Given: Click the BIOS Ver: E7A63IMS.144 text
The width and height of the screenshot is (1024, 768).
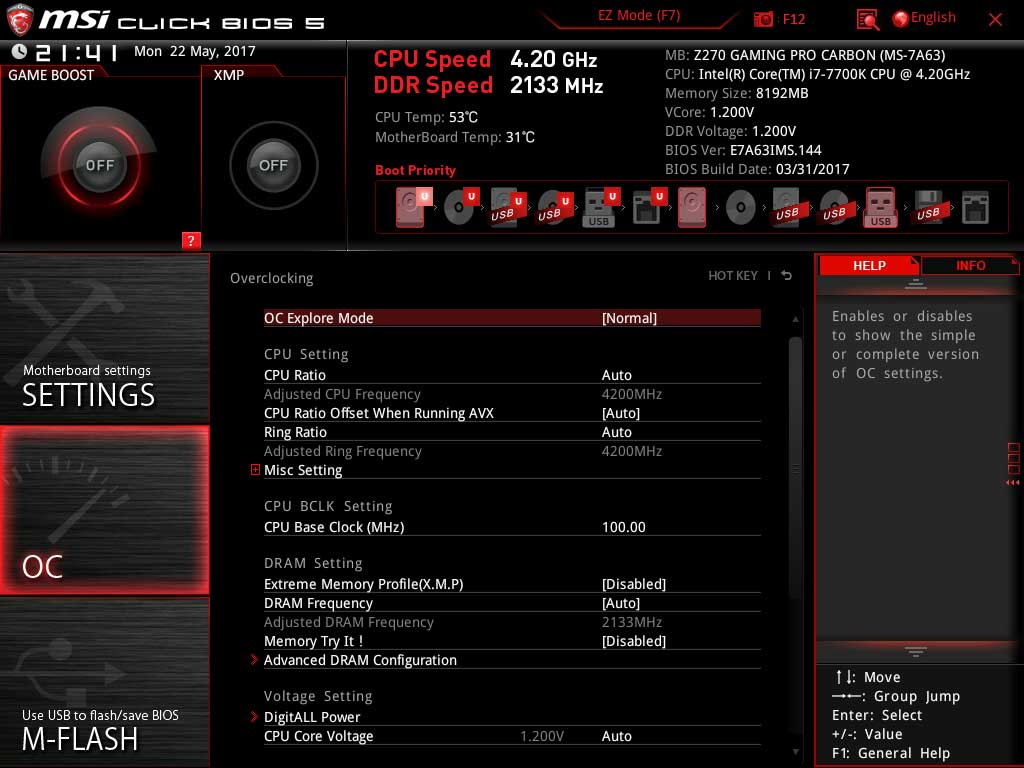Looking at the screenshot, I should [x=743, y=150].
